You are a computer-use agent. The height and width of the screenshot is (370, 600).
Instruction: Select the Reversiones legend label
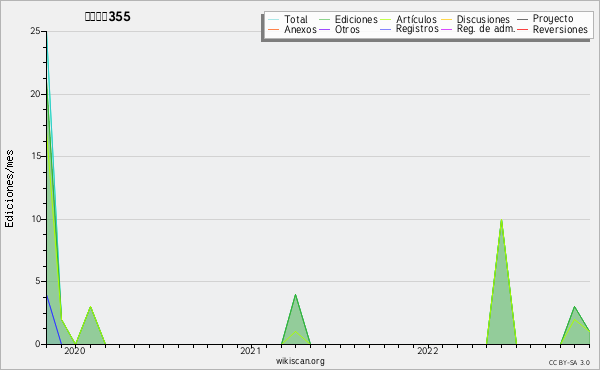pos(560,29)
